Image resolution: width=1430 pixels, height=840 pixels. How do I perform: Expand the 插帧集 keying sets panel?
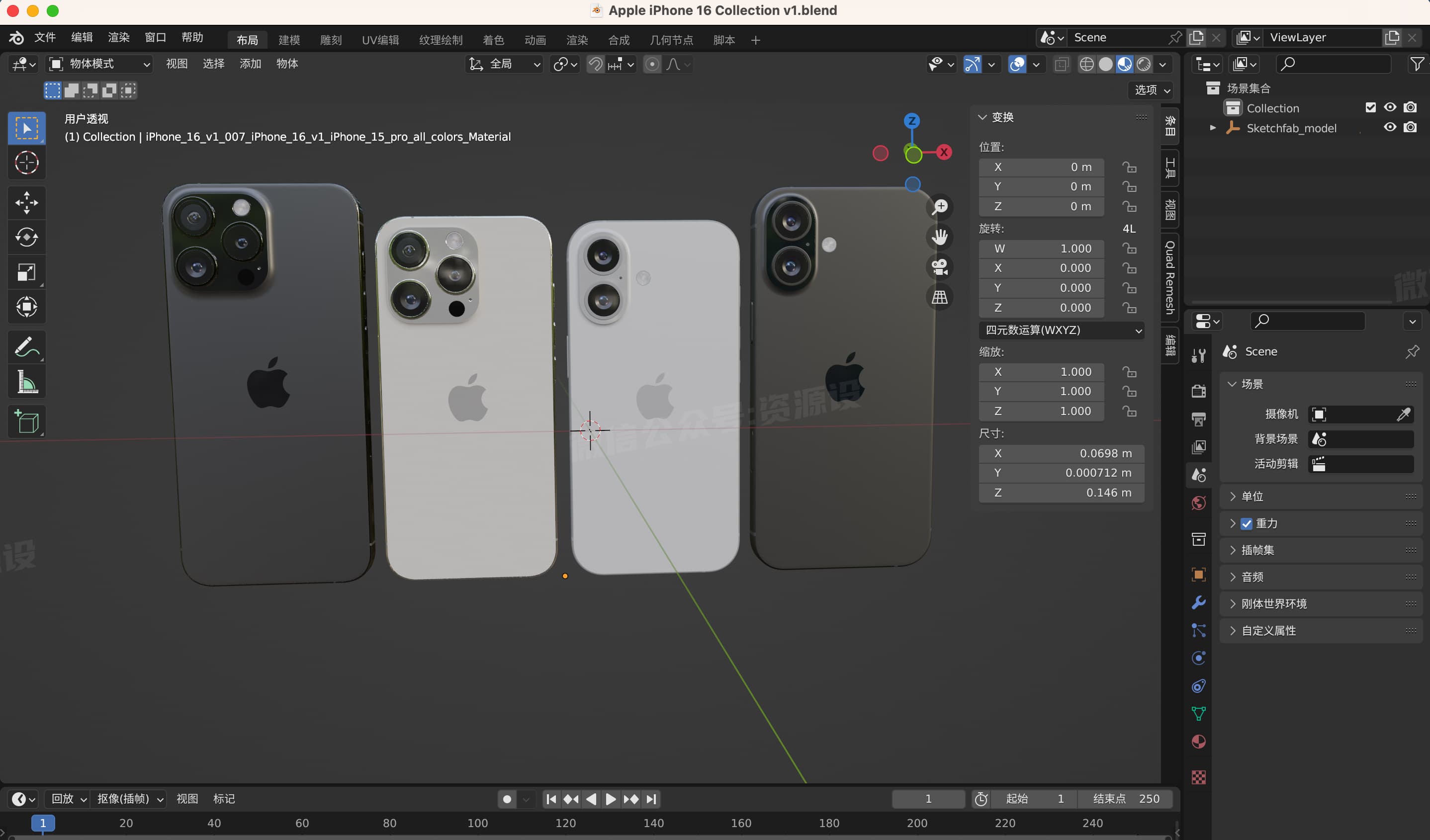(1321, 550)
